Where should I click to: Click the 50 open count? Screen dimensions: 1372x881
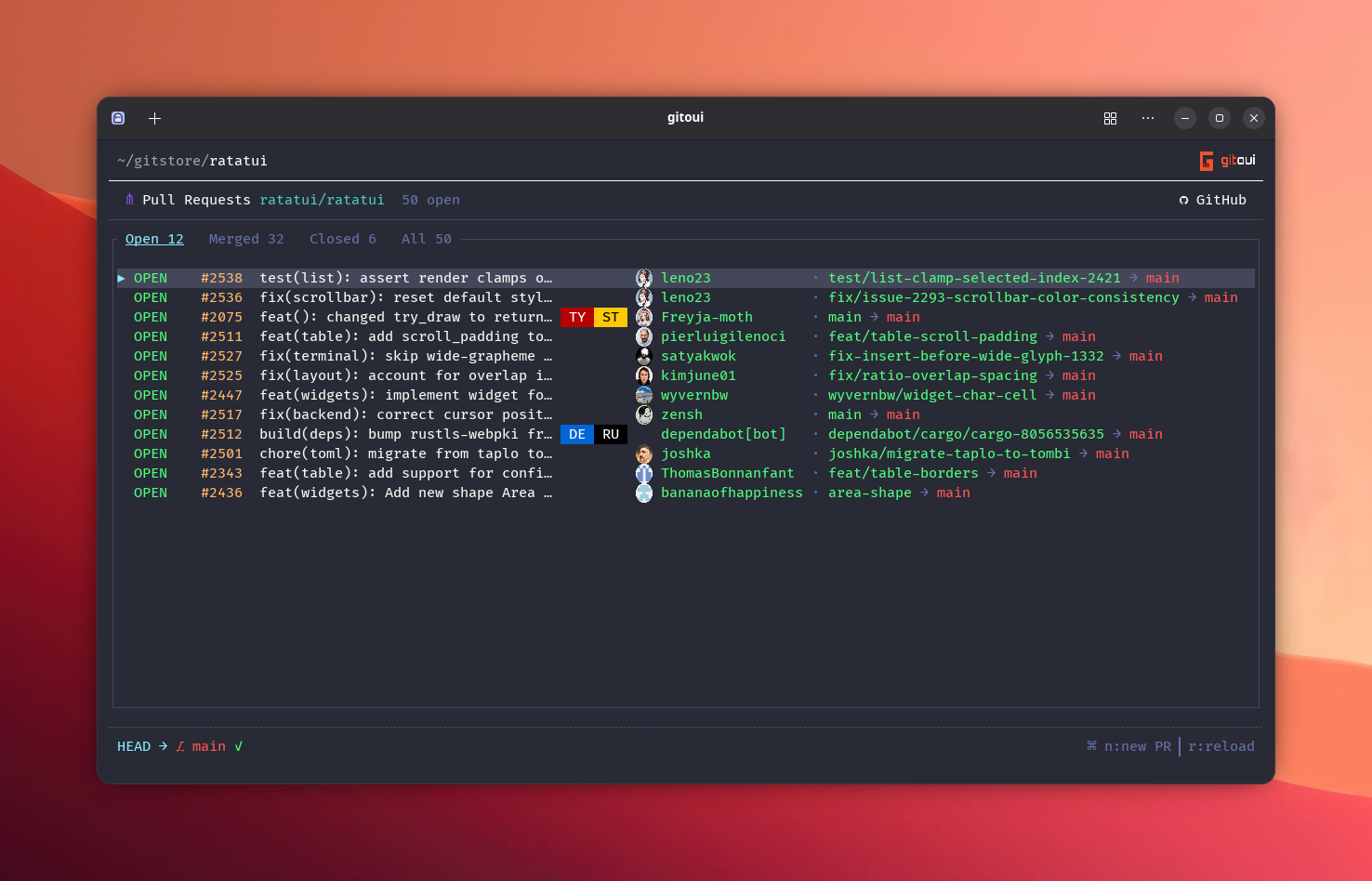(430, 200)
